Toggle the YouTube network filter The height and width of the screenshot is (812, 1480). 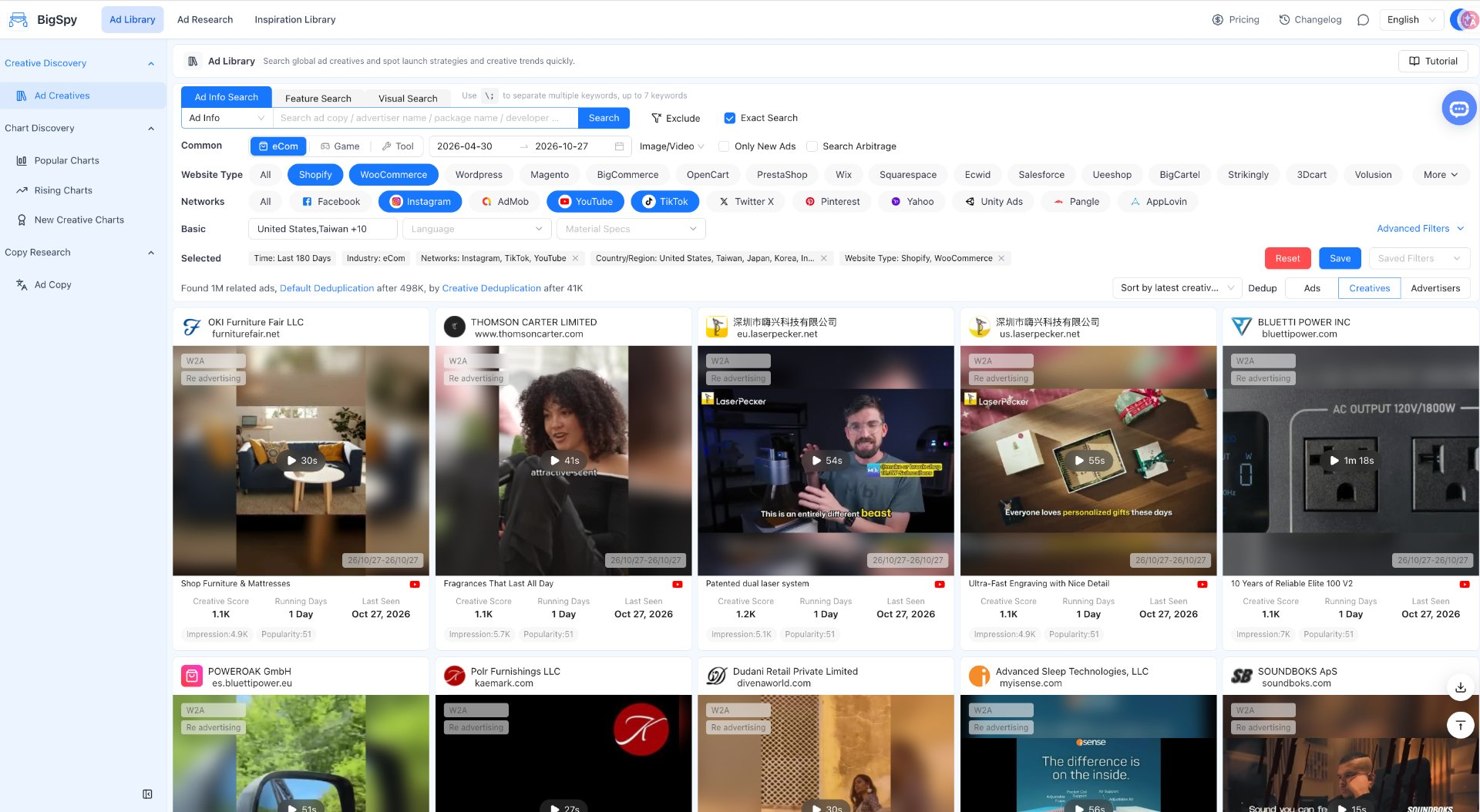(x=585, y=202)
